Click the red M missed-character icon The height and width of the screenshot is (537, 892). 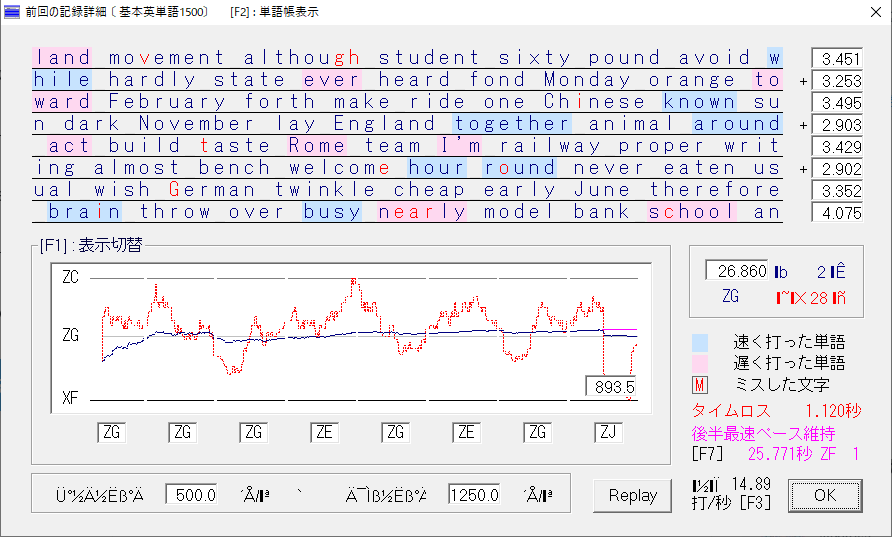pyautogui.click(x=700, y=385)
